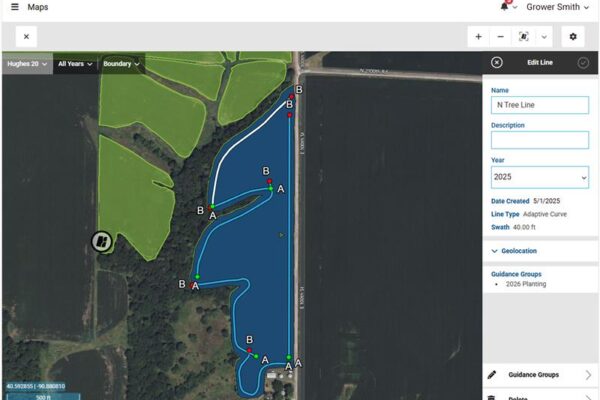
Task: Cancel Edit Line with the circled X
Action: click(497, 62)
